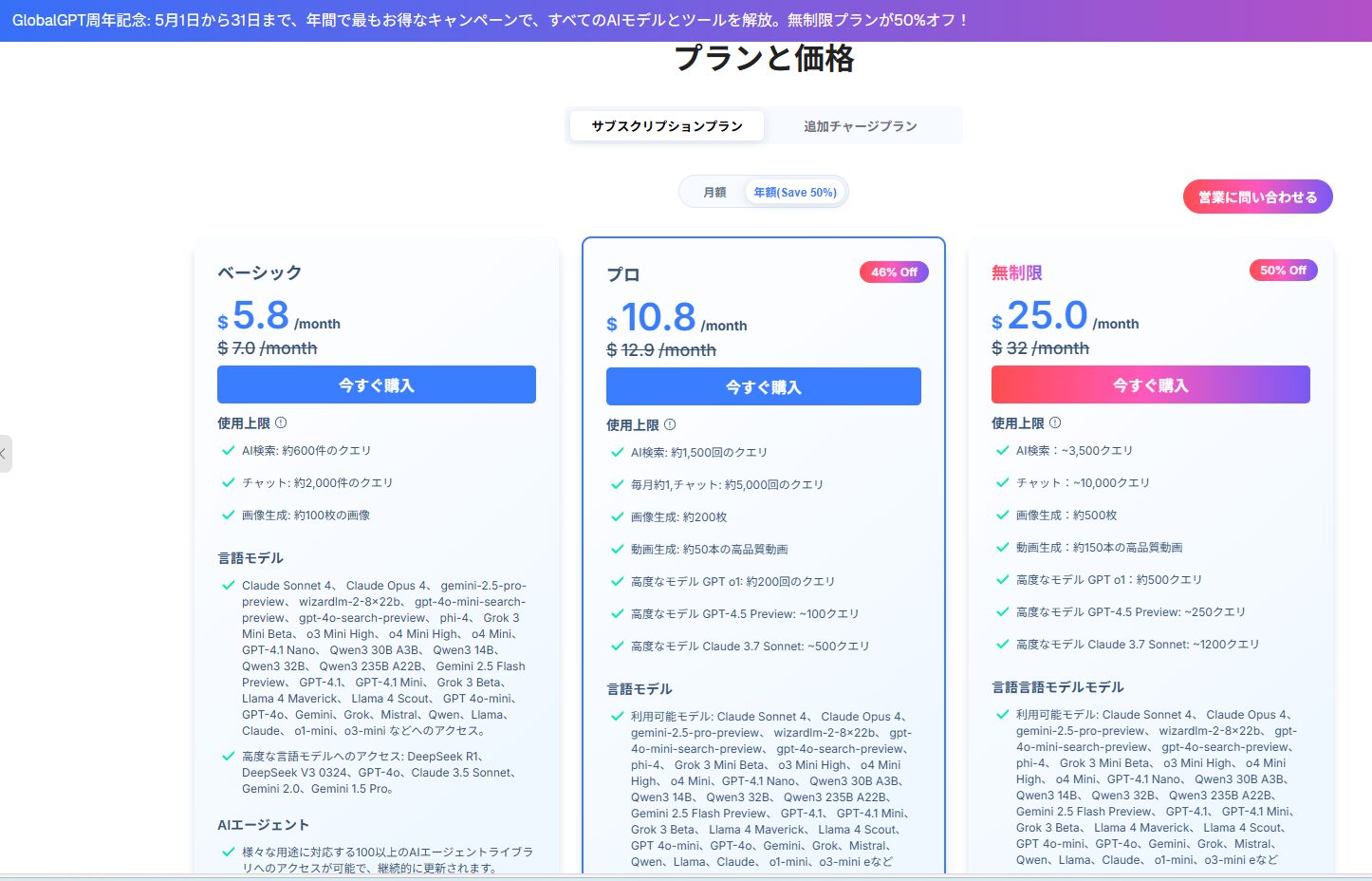
Task: Click the 46% Off badge
Action: pyautogui.click(x=894, y=272)
